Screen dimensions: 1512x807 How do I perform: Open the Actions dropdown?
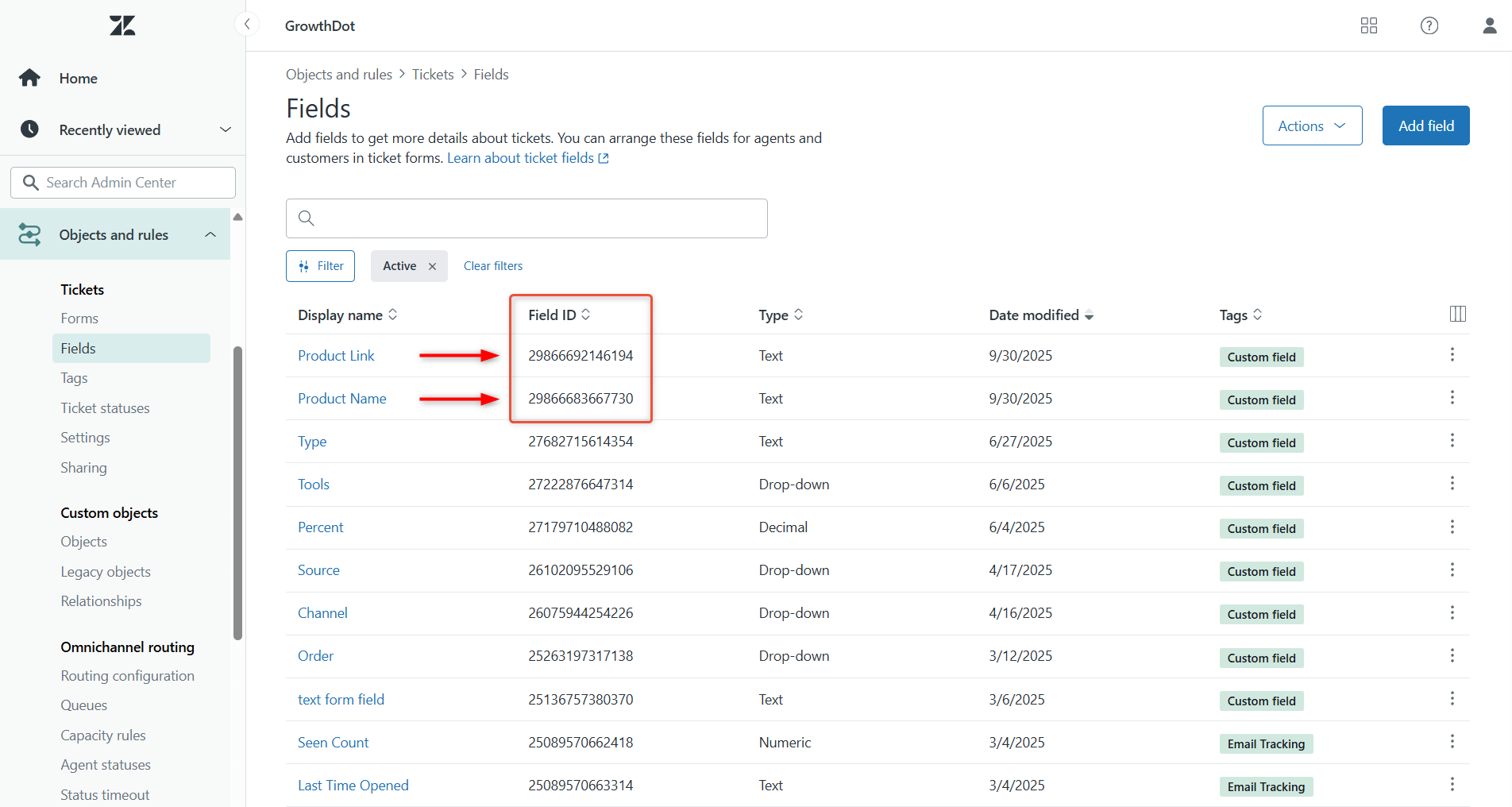1312,125
